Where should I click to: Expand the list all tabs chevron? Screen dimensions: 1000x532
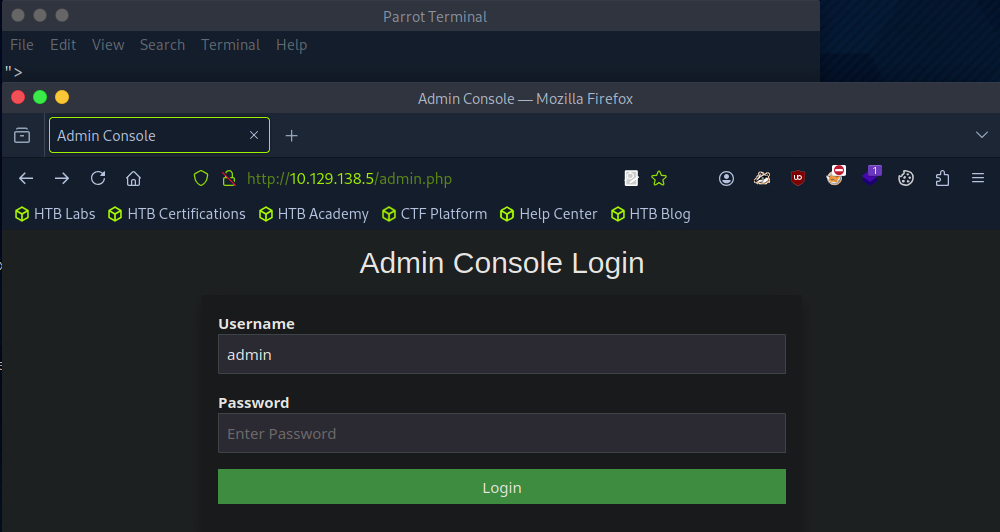[981, 135]
